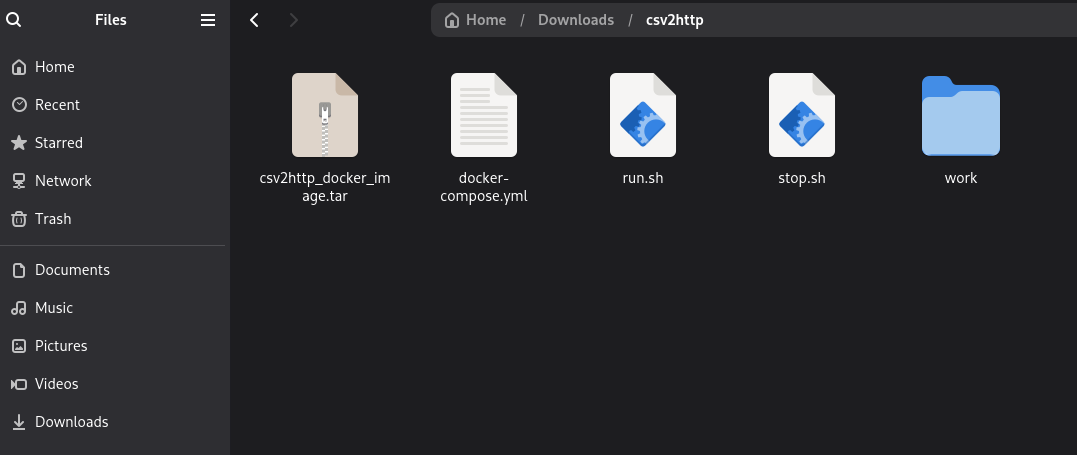Select the stop.sh script icon
1077x455 pixels.
click(802, 115)
